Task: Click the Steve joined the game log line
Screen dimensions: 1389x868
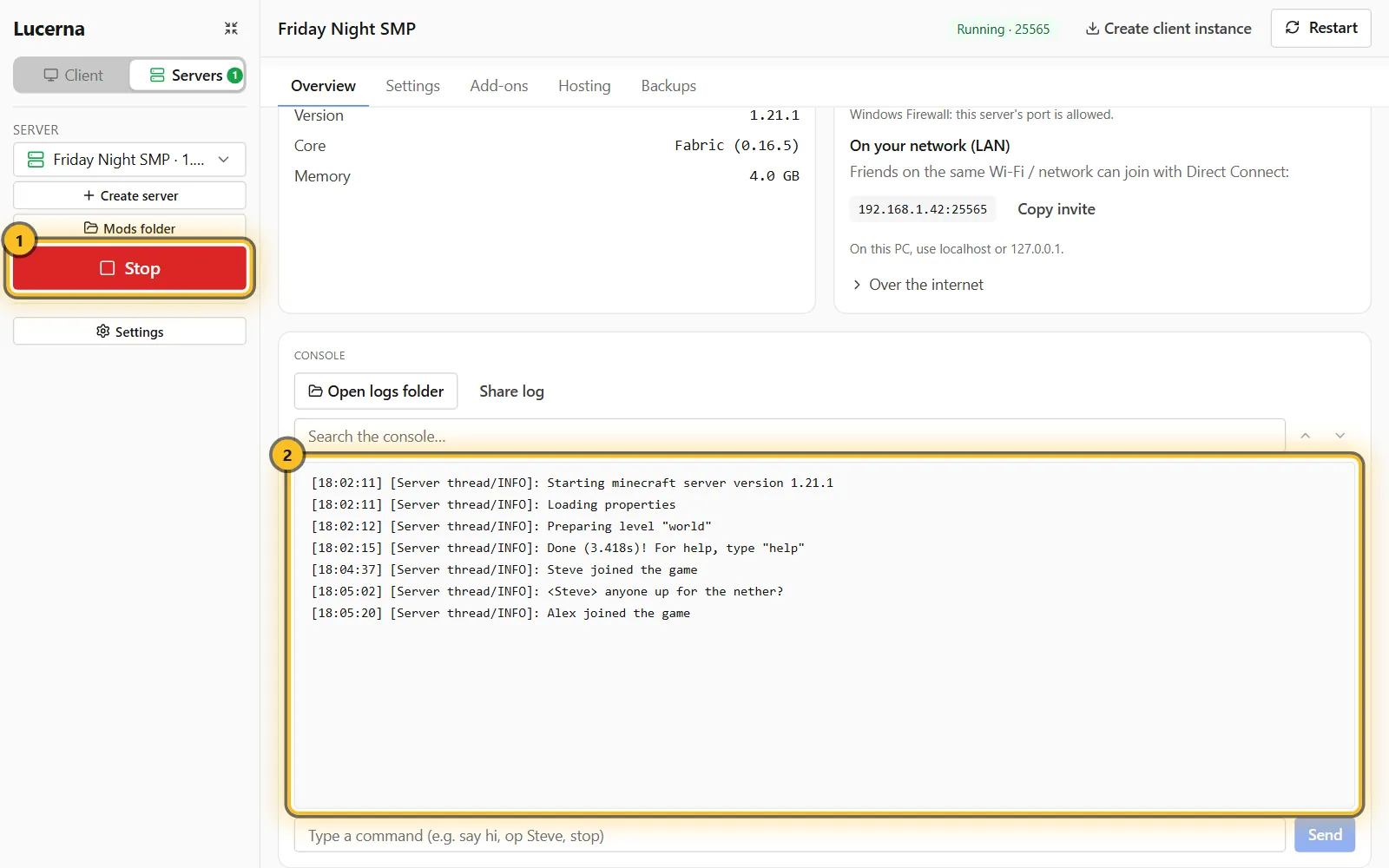Action: coord(504,569)
